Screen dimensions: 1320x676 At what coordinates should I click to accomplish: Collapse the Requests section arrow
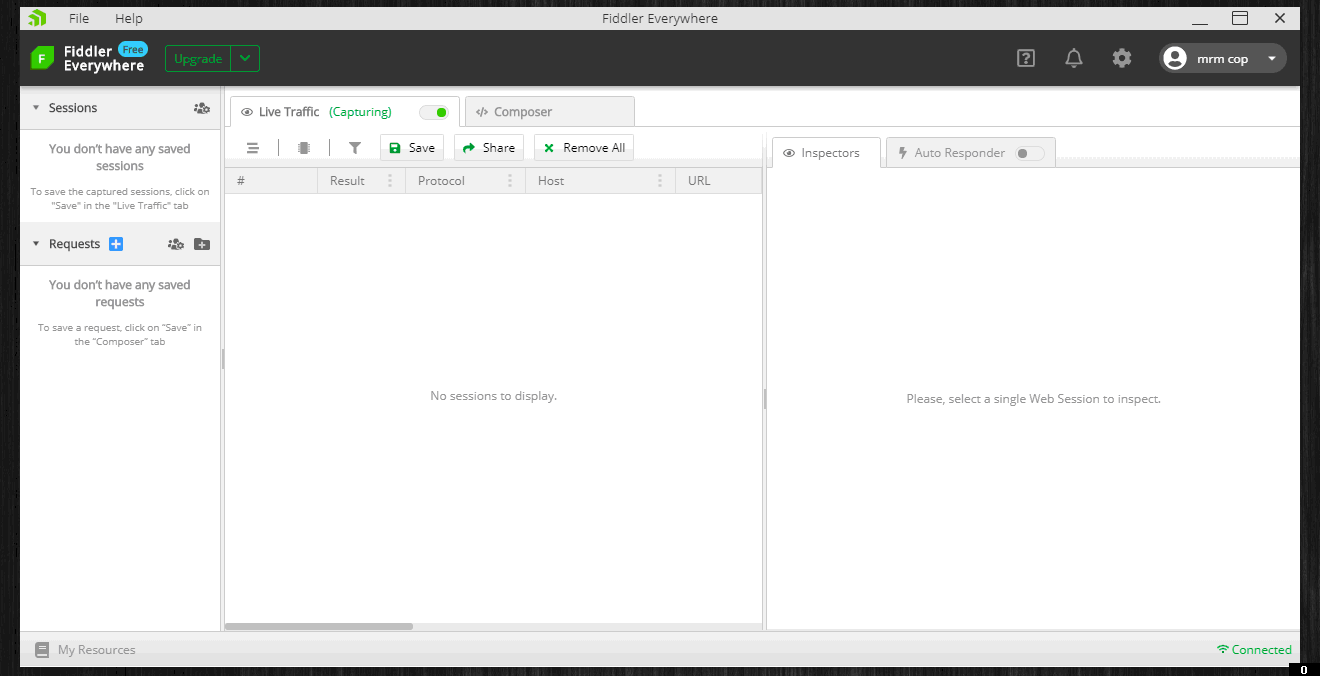tap(36, 244)
